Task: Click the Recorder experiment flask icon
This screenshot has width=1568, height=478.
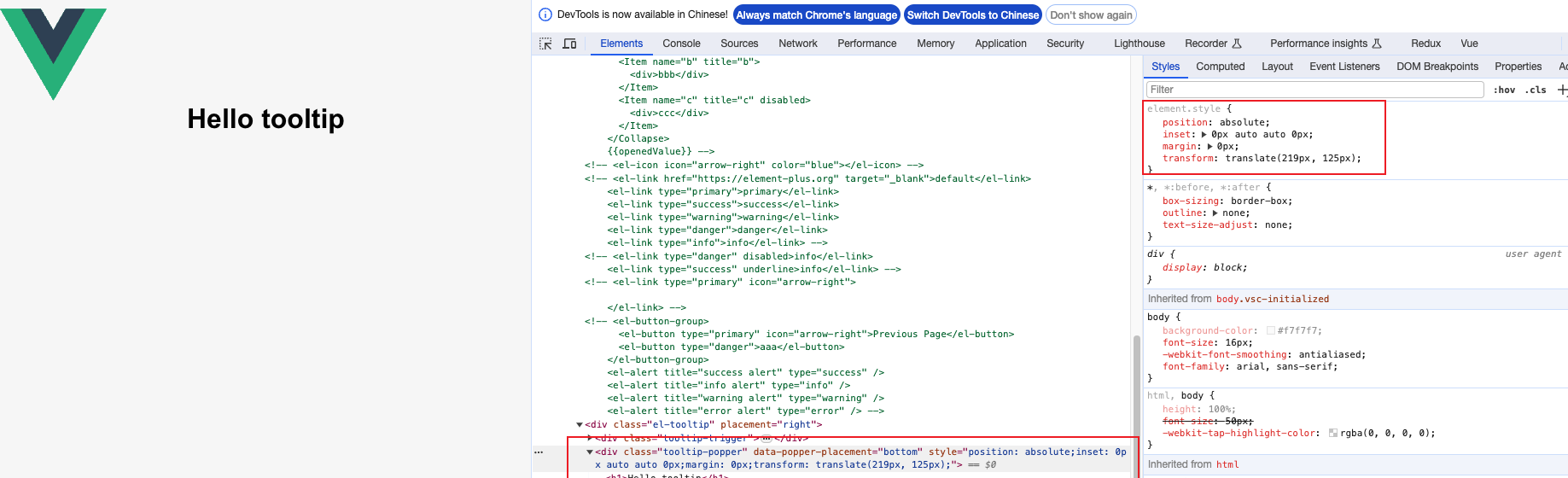Action: click(x=1237, y=44)
